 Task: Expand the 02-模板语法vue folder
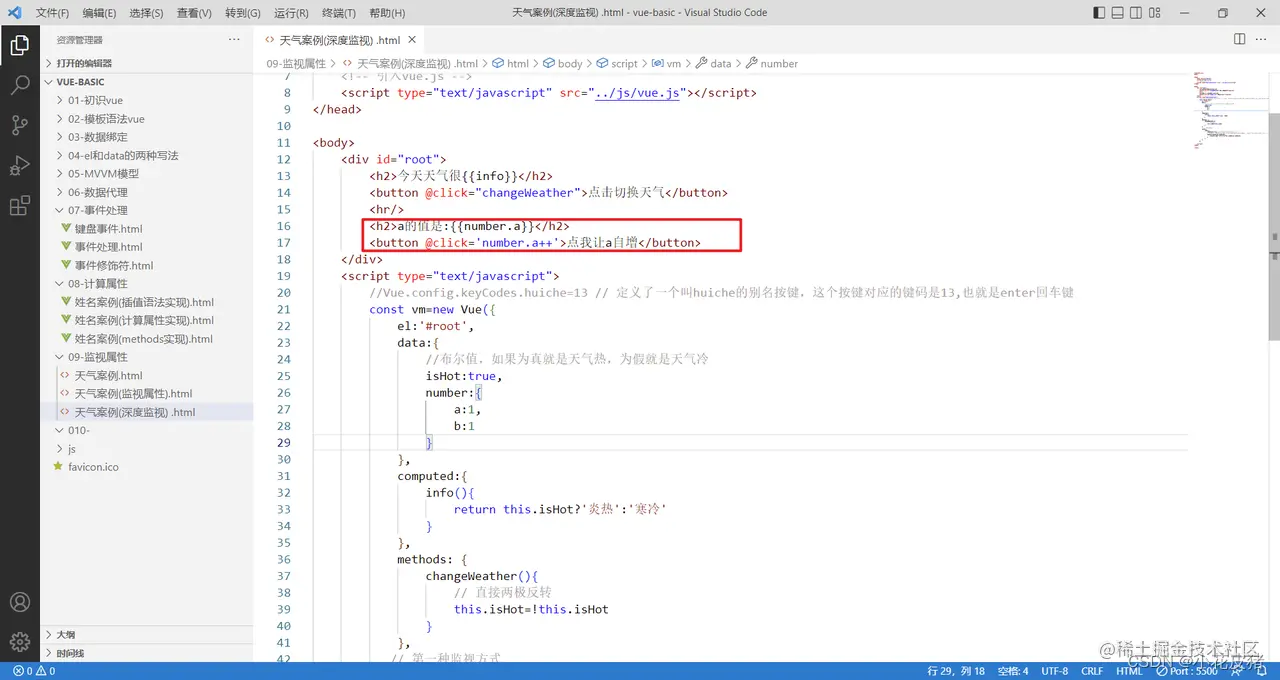pos(147,118)
